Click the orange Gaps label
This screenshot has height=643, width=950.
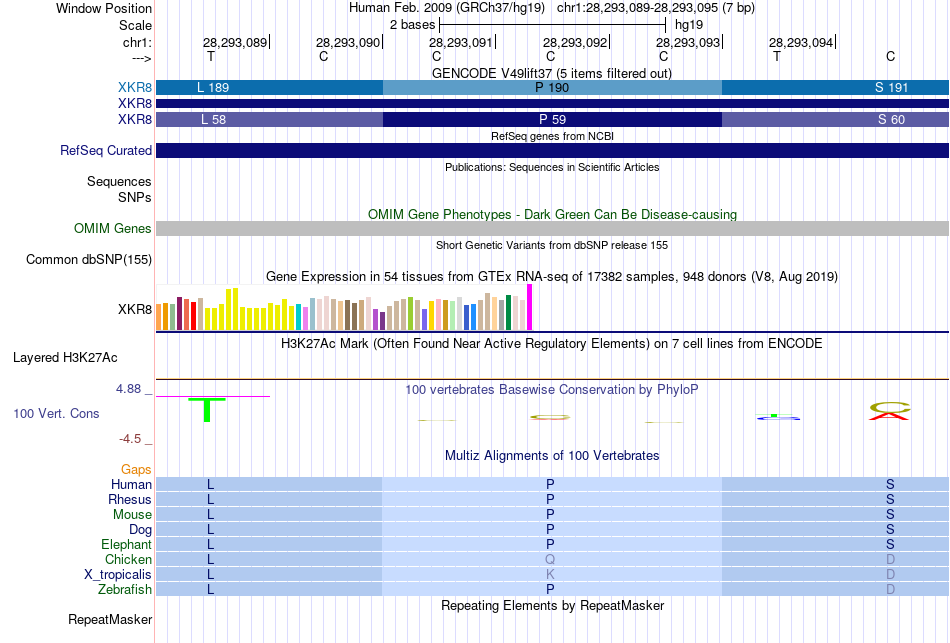click(x=136, y=469)
